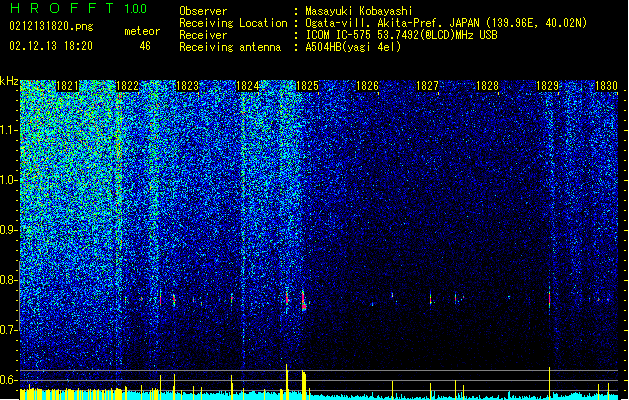
Task: Click the 1829 time marker
Action: (548, 86)
